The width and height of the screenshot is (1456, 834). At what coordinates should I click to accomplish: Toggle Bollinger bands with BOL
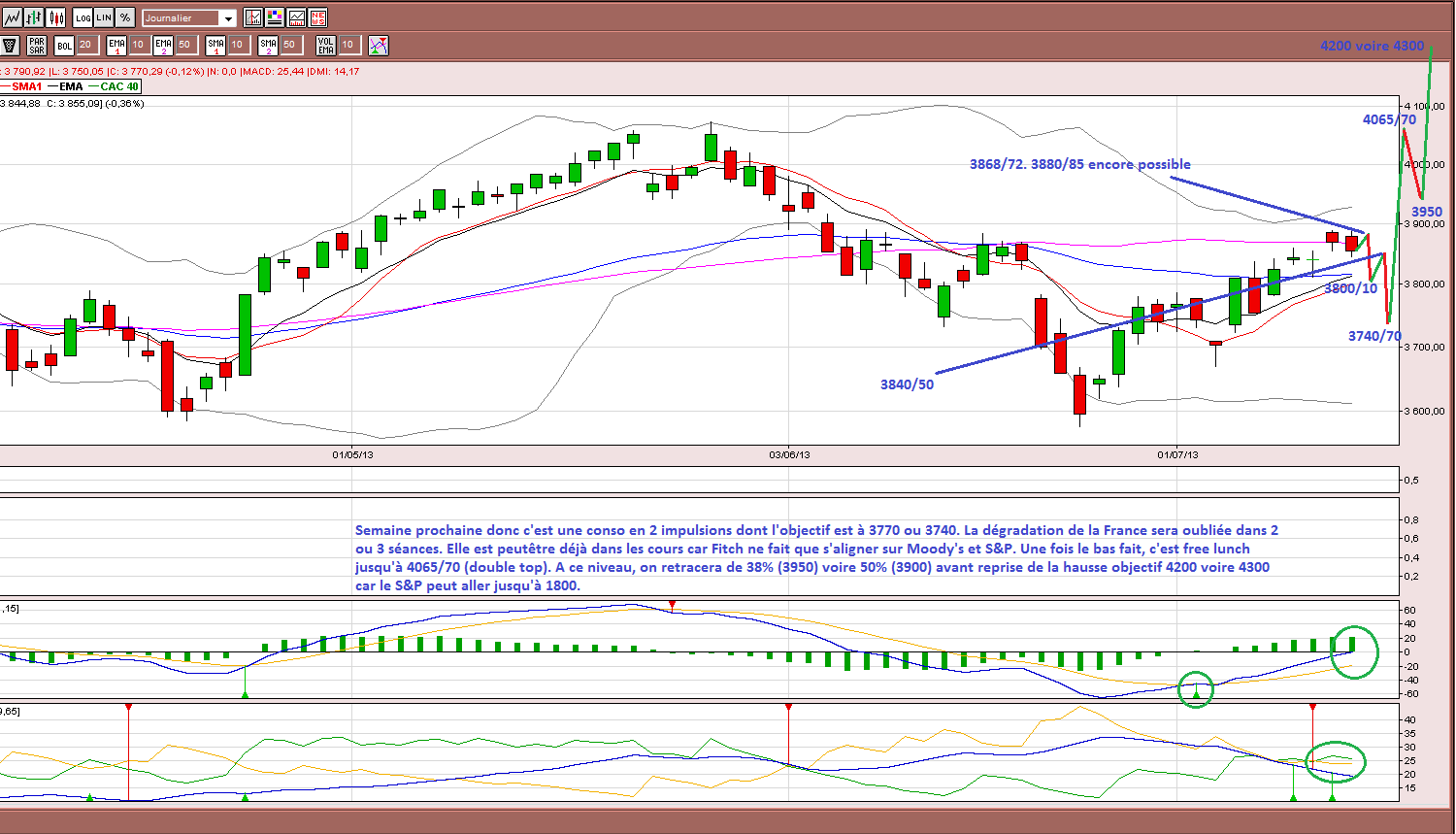point(64,45)
